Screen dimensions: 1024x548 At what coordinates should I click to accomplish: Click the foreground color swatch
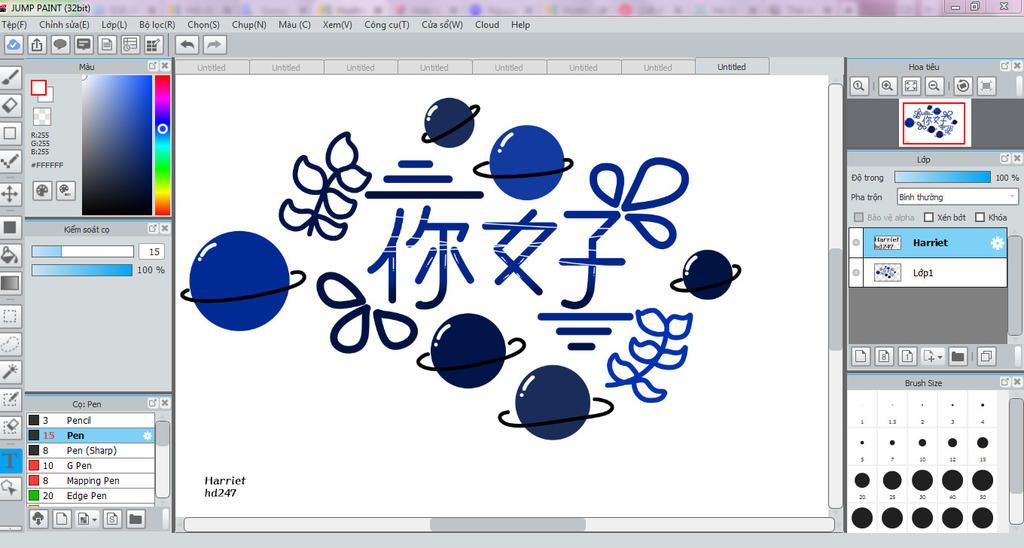[x=39, y=88]
